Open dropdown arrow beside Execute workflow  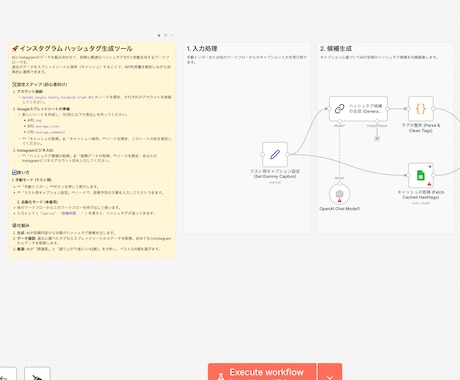pyautogui.click(x=330, y=372)
